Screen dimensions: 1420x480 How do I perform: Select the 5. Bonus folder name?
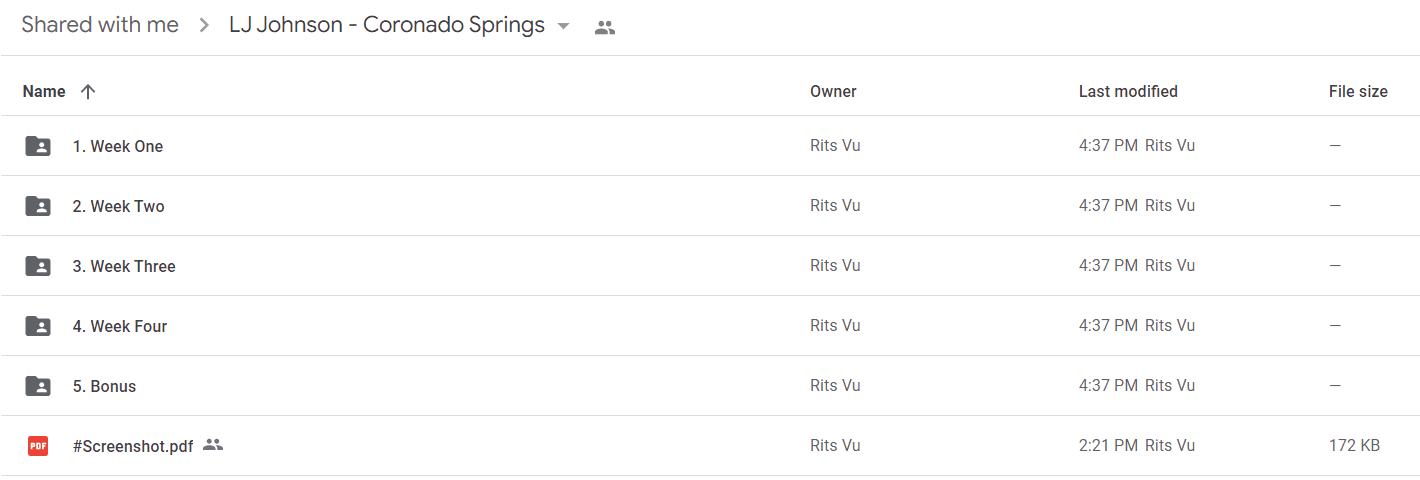pyautogui.click(x=104, y=386)
